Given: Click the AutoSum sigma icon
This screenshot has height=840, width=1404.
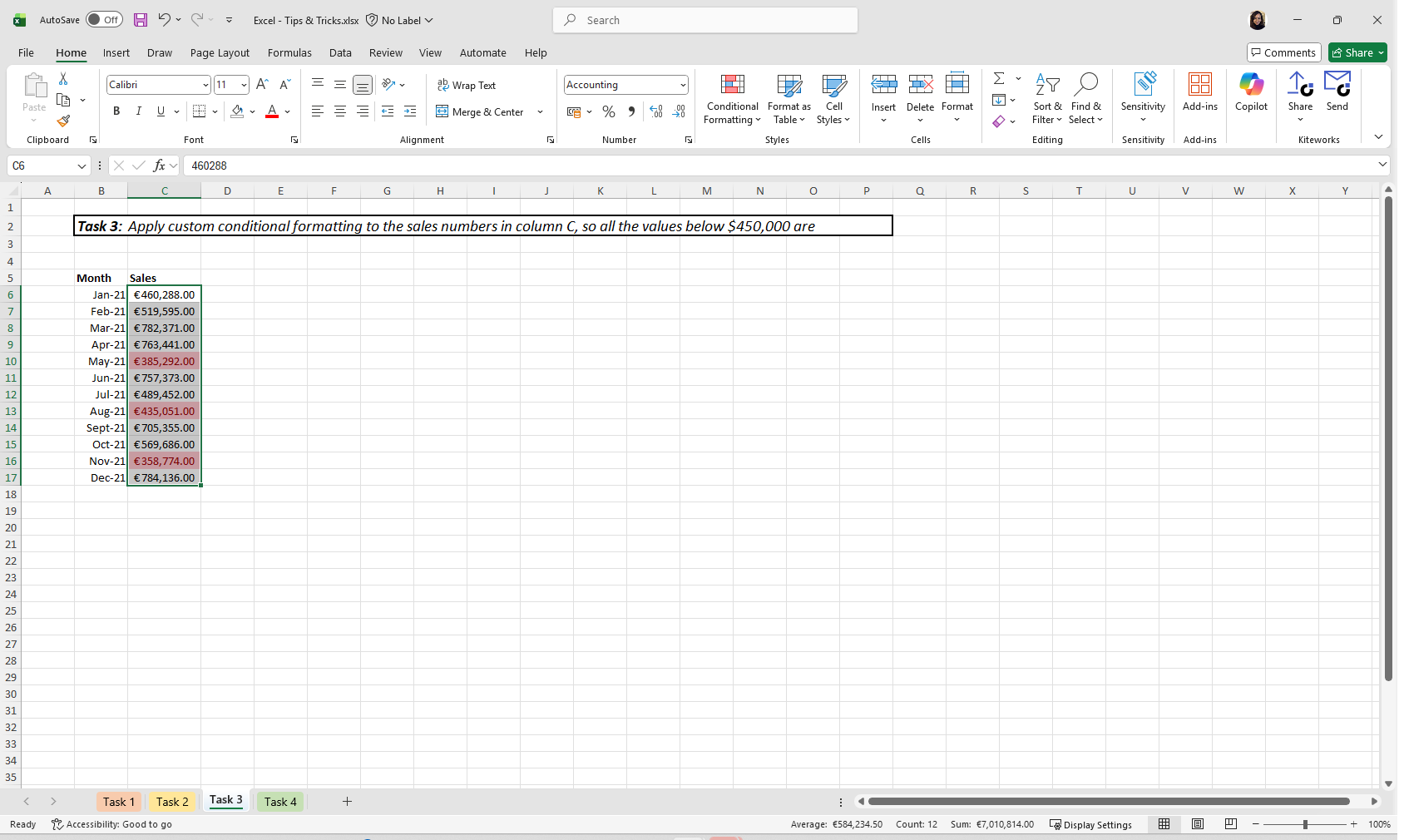Looking at the screenshot, I should coord(999,78).
